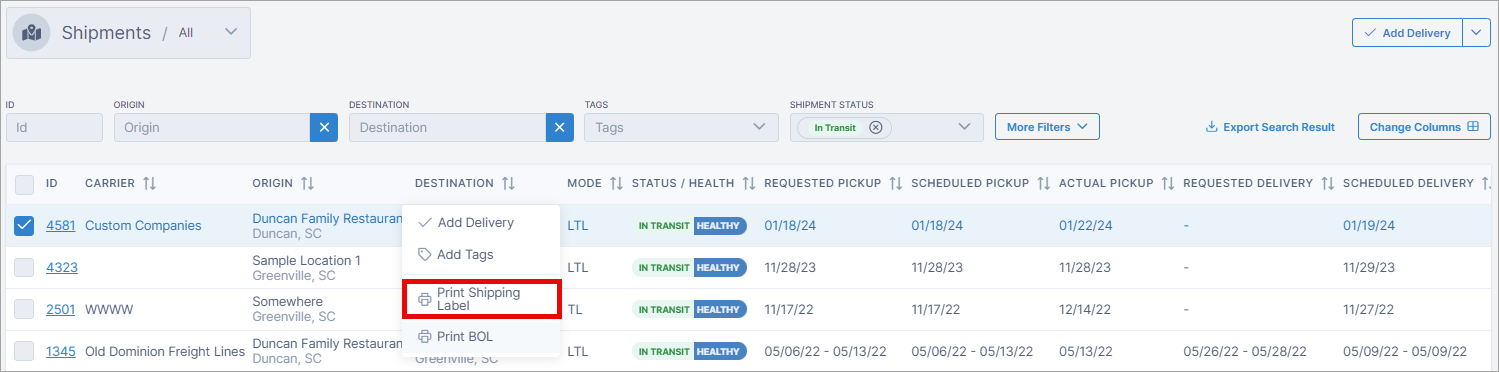Click into the Destination filter field
The width and height of the screenshot is (1499, 372).
447,127
